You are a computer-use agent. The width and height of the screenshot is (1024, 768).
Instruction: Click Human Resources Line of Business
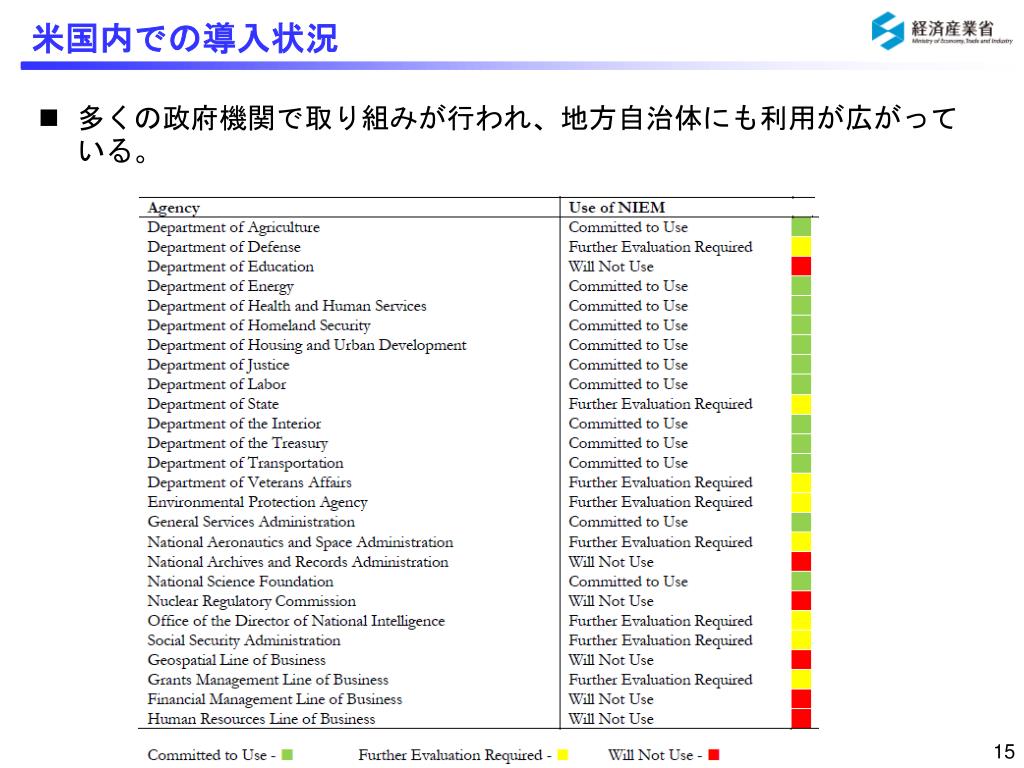click(x=261, y=719)
